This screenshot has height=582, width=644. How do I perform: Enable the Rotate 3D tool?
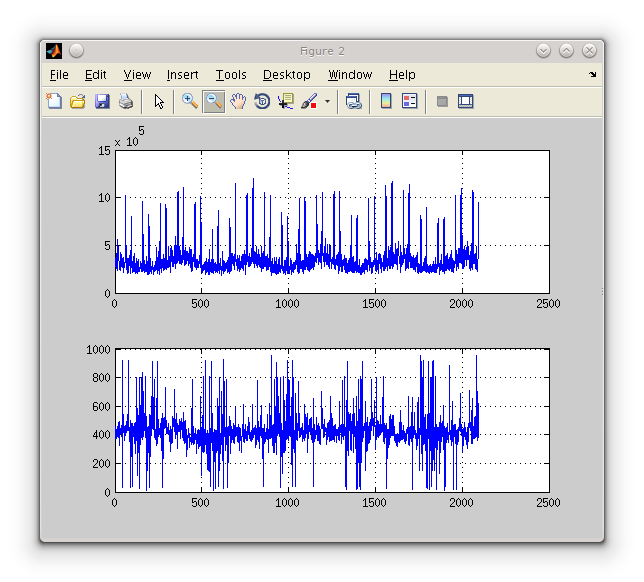[262, 101]
